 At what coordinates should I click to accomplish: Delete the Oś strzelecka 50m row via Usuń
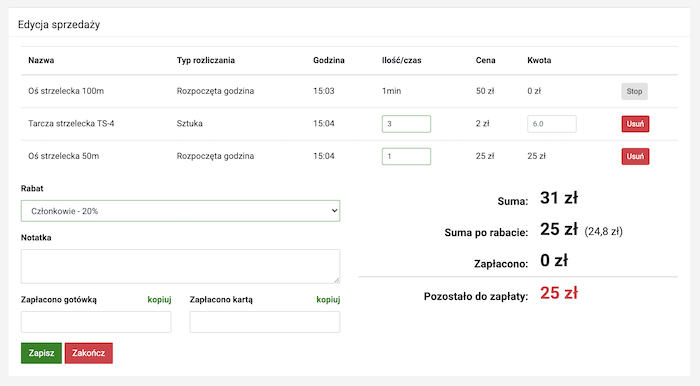[635, 156]
